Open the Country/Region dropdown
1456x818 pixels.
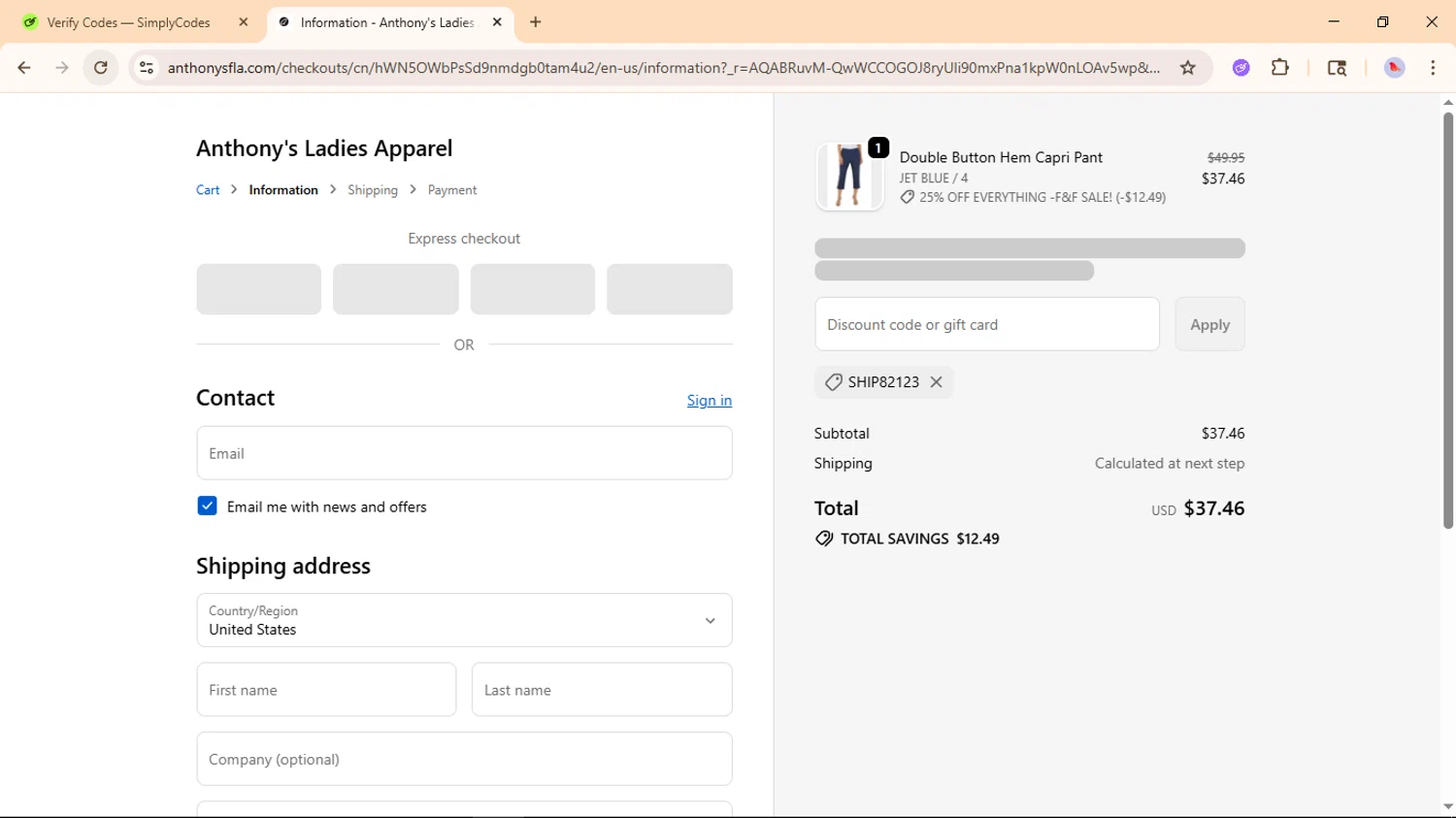(x=464, y=620)
